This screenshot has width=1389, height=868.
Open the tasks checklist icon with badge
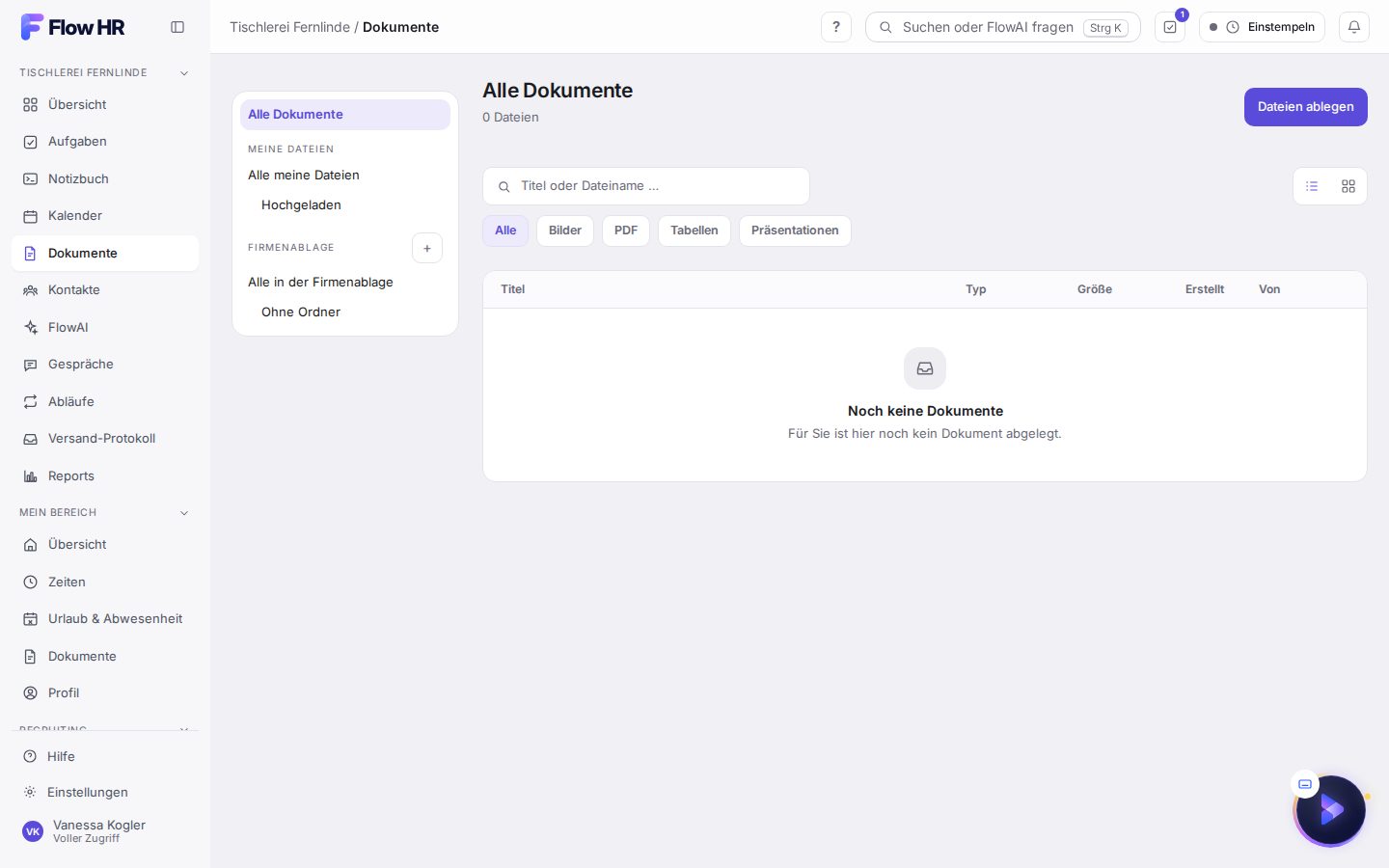(x=1170, y=27)
